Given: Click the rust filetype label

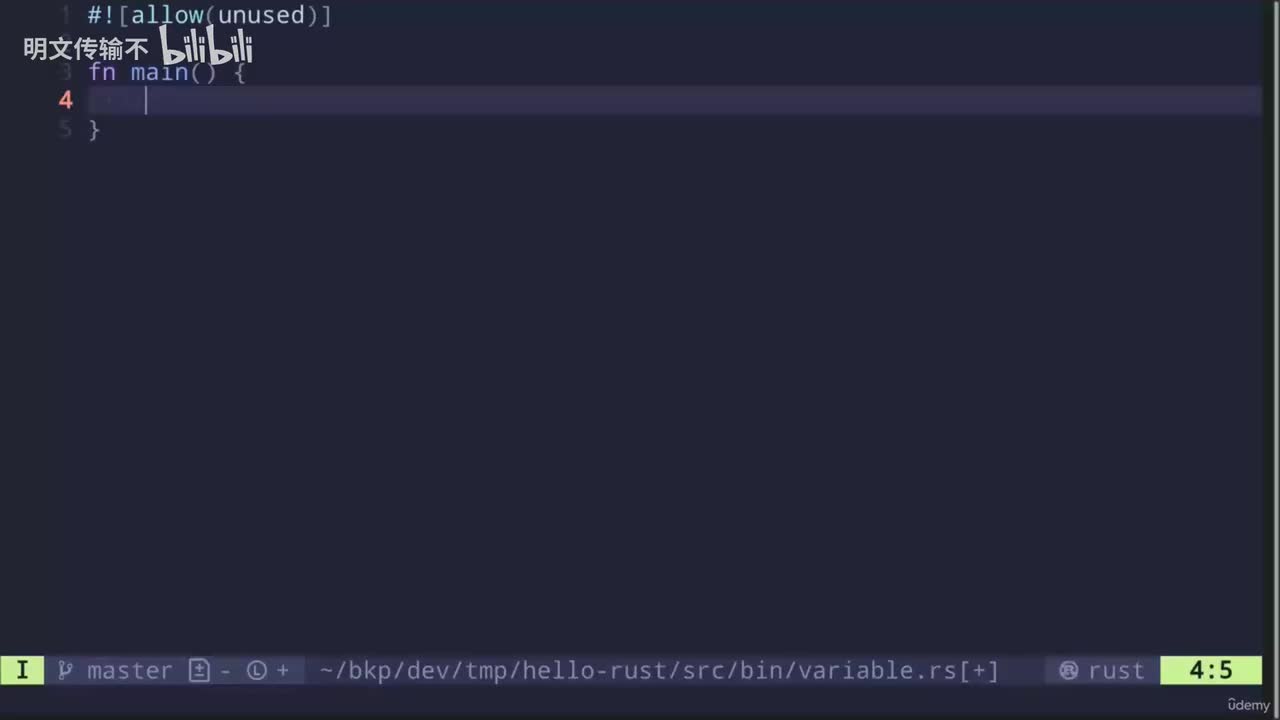Looking at the screenshot, I should click(1116, 670).
